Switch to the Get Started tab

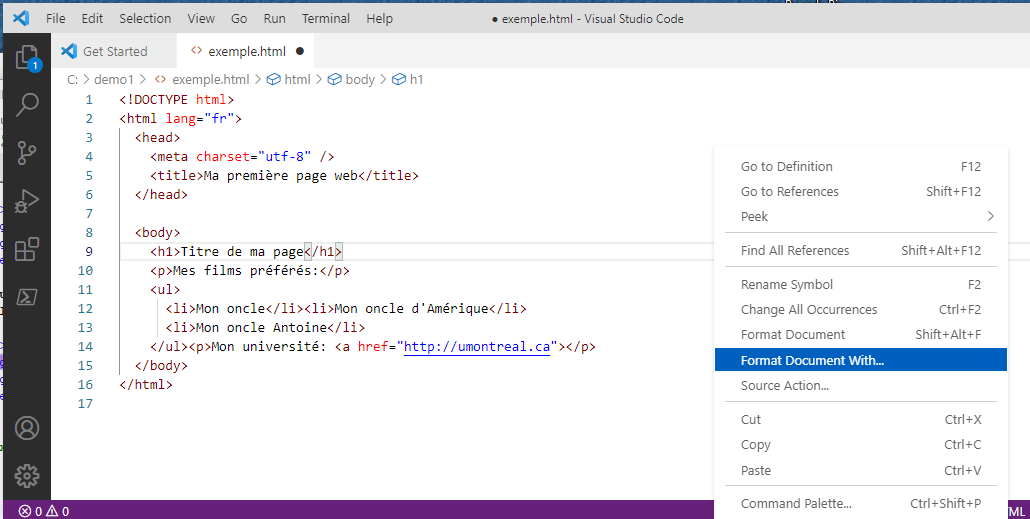114,51
